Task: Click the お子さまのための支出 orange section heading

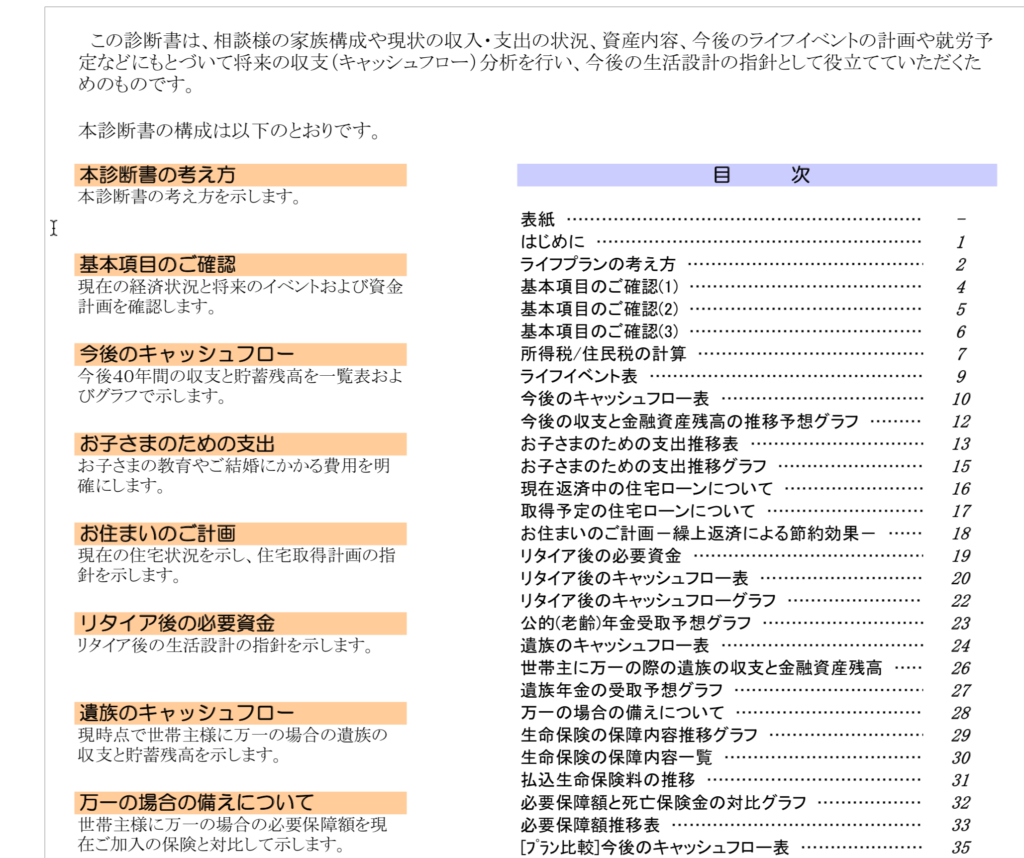Action: [x=177, y=444]
